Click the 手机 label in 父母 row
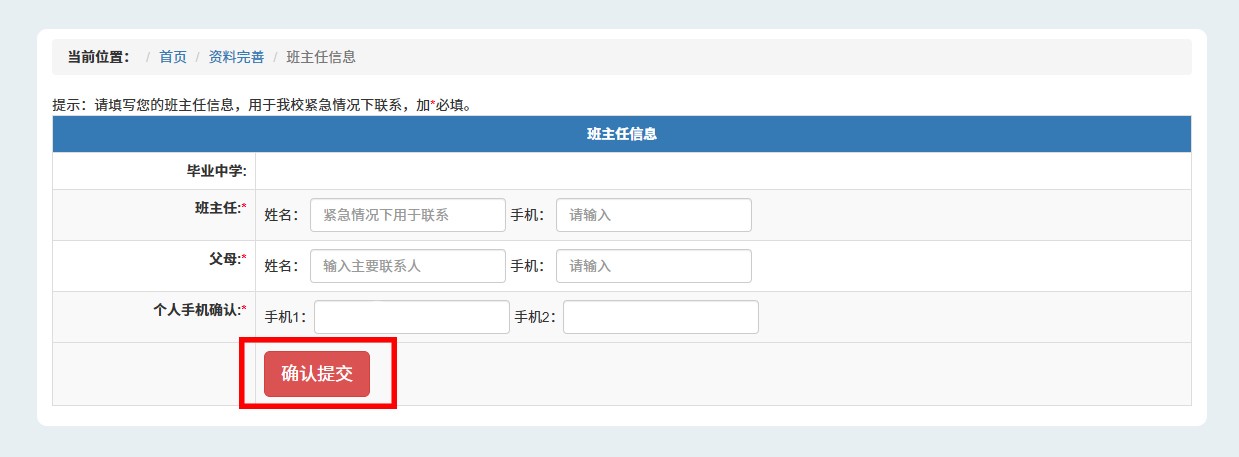The height and width of the screenshot is (457, 1239). click(x=527, y=266)
